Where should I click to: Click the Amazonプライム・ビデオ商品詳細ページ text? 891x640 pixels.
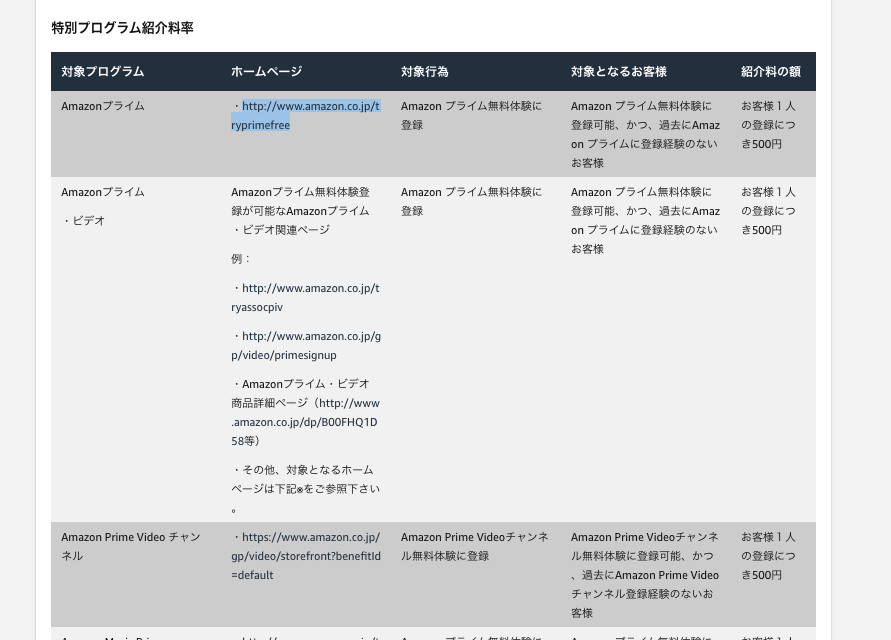coord(300,393)
